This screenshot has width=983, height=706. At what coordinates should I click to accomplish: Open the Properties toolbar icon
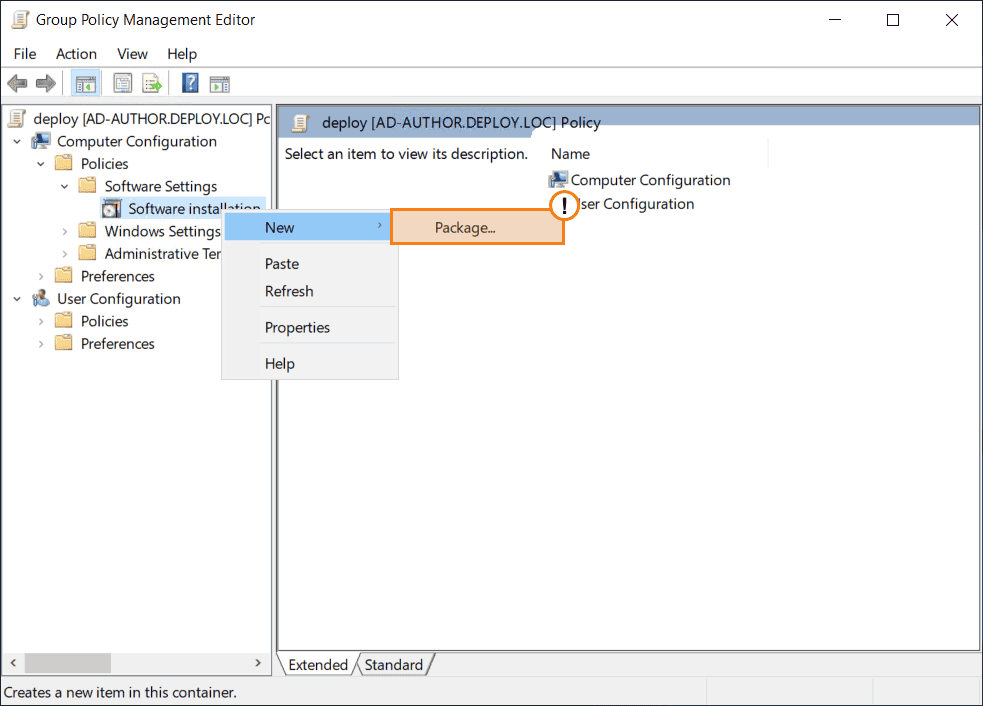click(122, 83)
